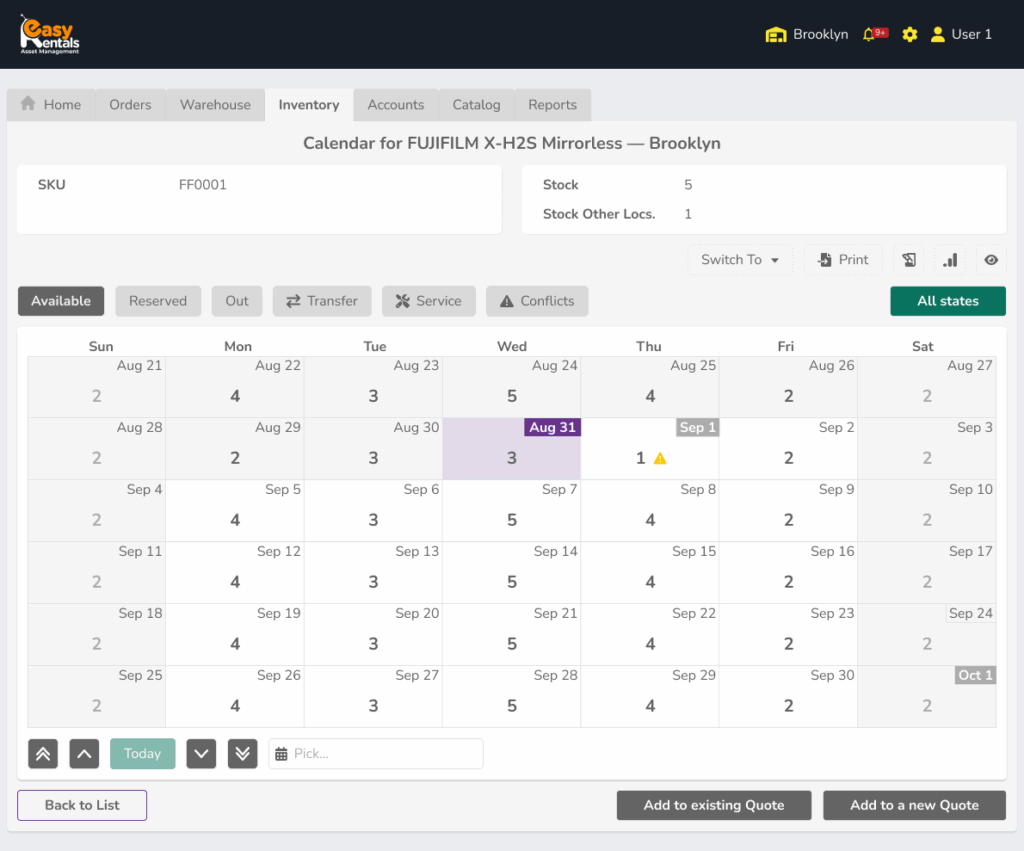Open the Reports tab
This screenshot has height=851, width=1024.
(552, 104)
